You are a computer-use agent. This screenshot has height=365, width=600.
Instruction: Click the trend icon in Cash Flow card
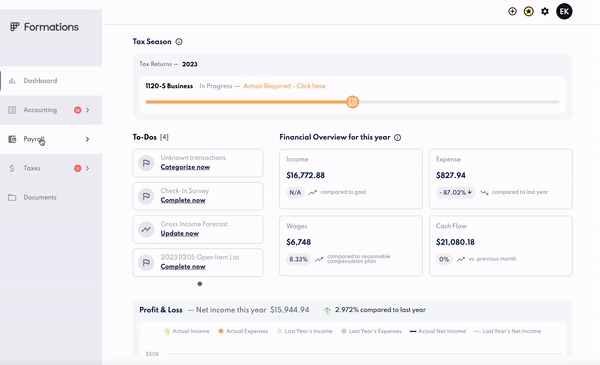coord(461,259)
